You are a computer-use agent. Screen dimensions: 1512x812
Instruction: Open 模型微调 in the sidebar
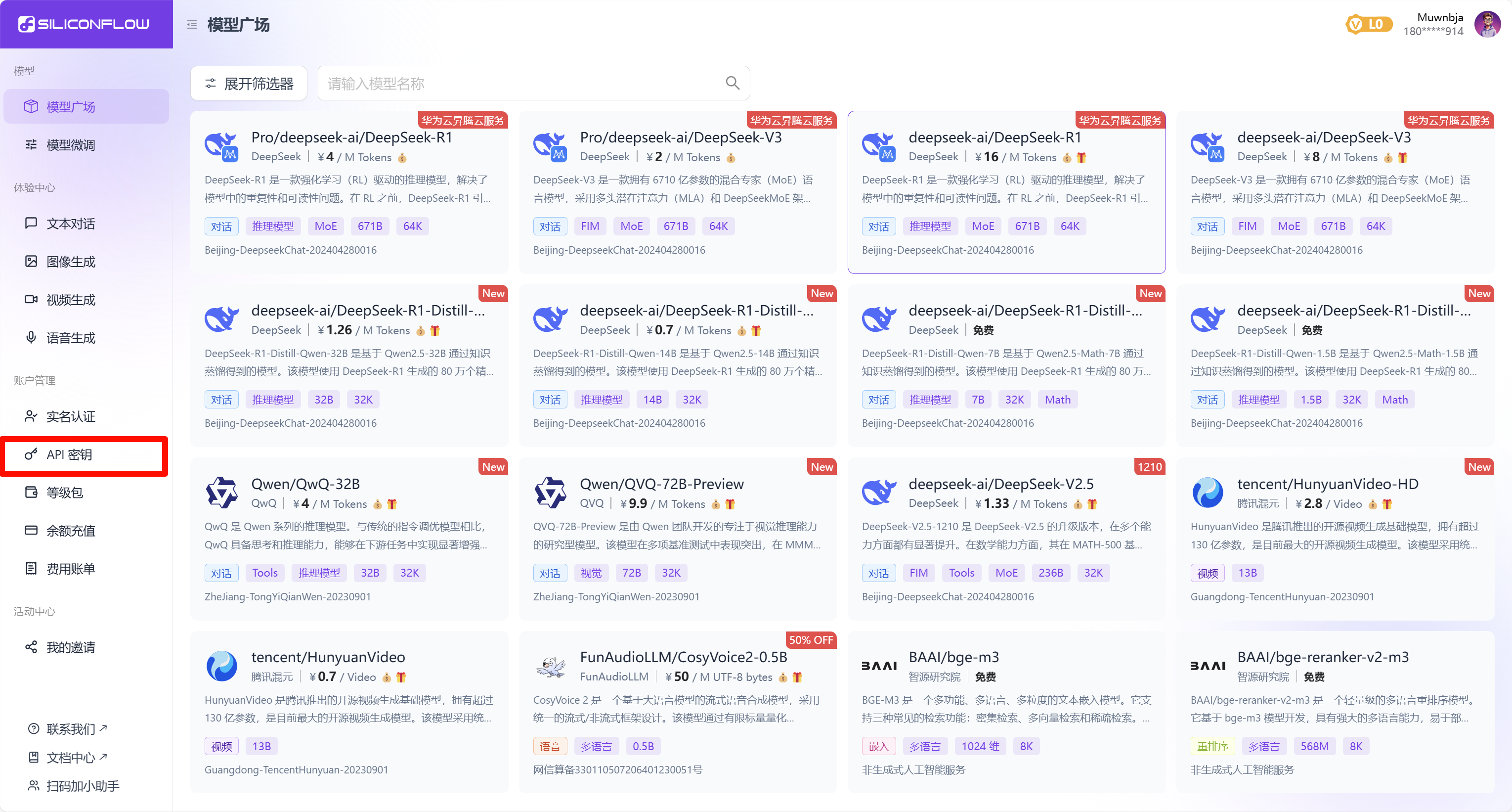pos(86,144)
